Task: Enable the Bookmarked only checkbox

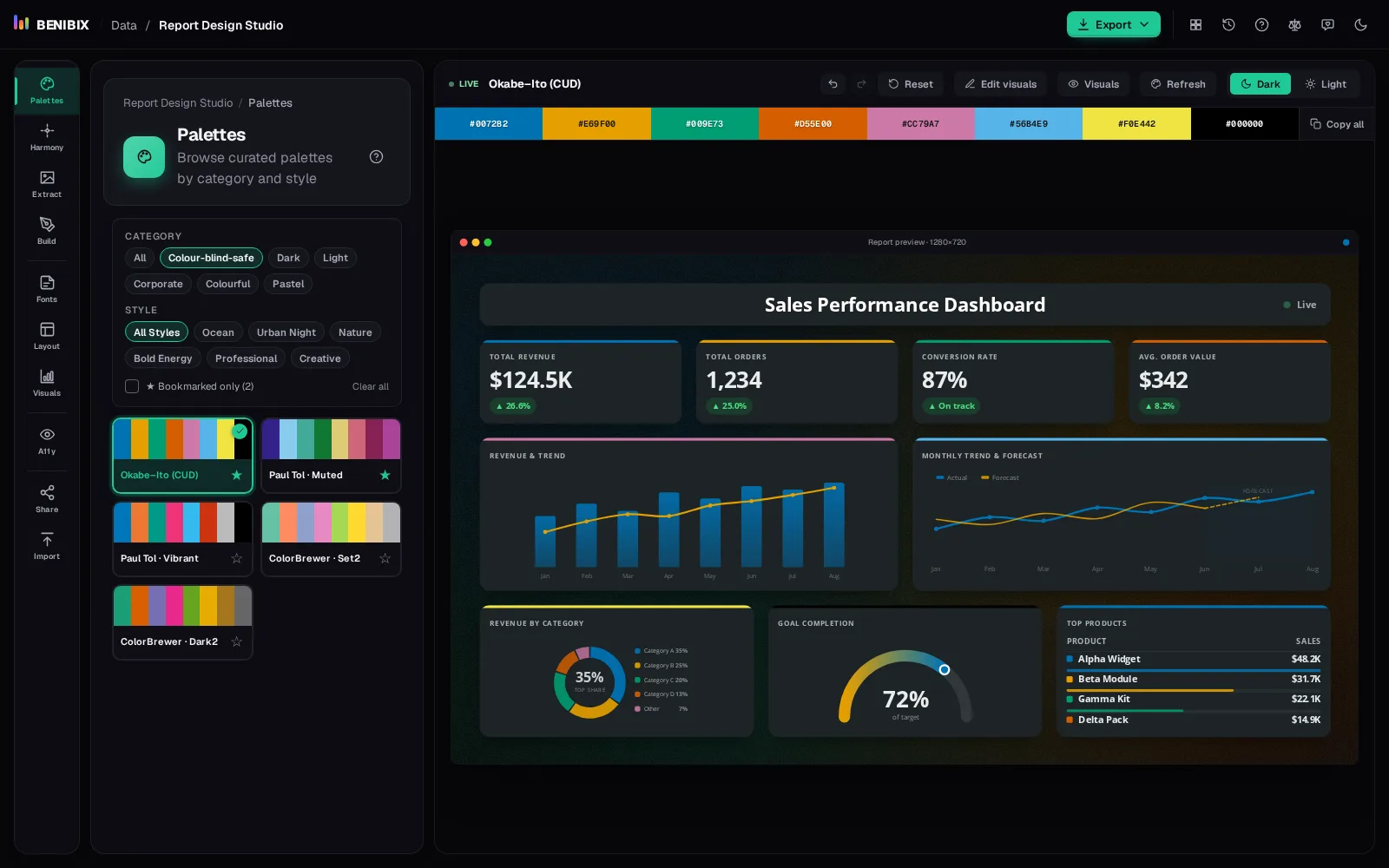Action: [x=132, y=386]
